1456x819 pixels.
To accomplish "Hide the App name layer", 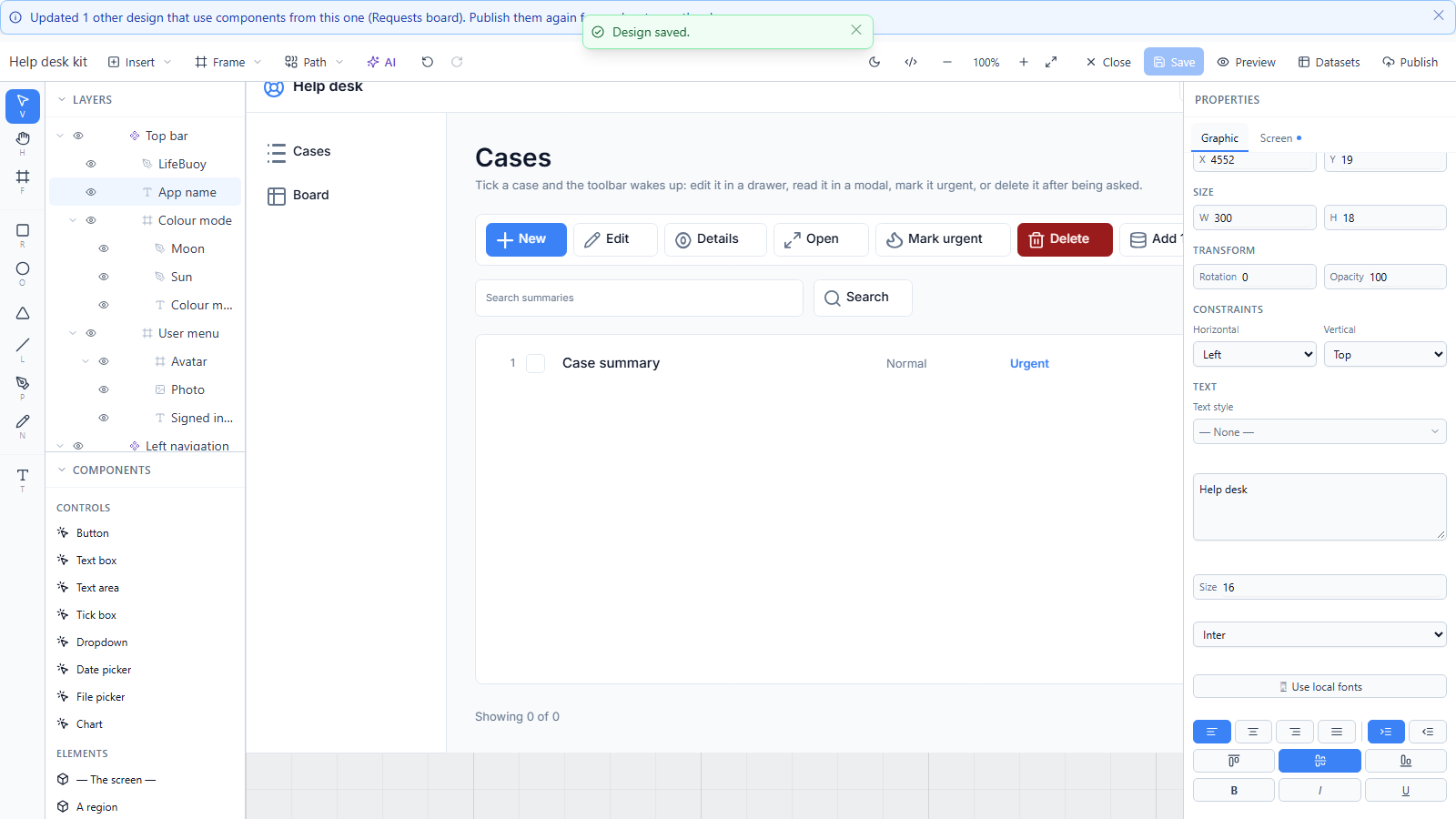I will (91, 192).
